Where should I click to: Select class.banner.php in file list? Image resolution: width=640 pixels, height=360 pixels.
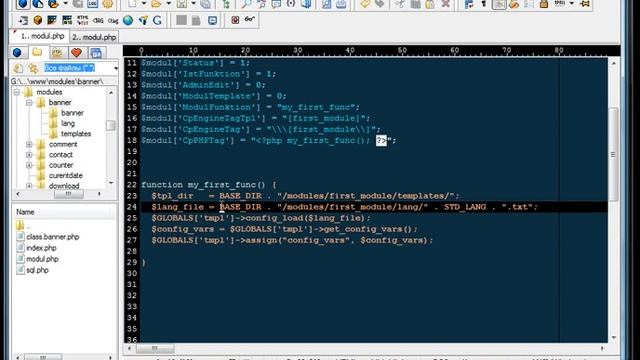(x=53, y=237)
